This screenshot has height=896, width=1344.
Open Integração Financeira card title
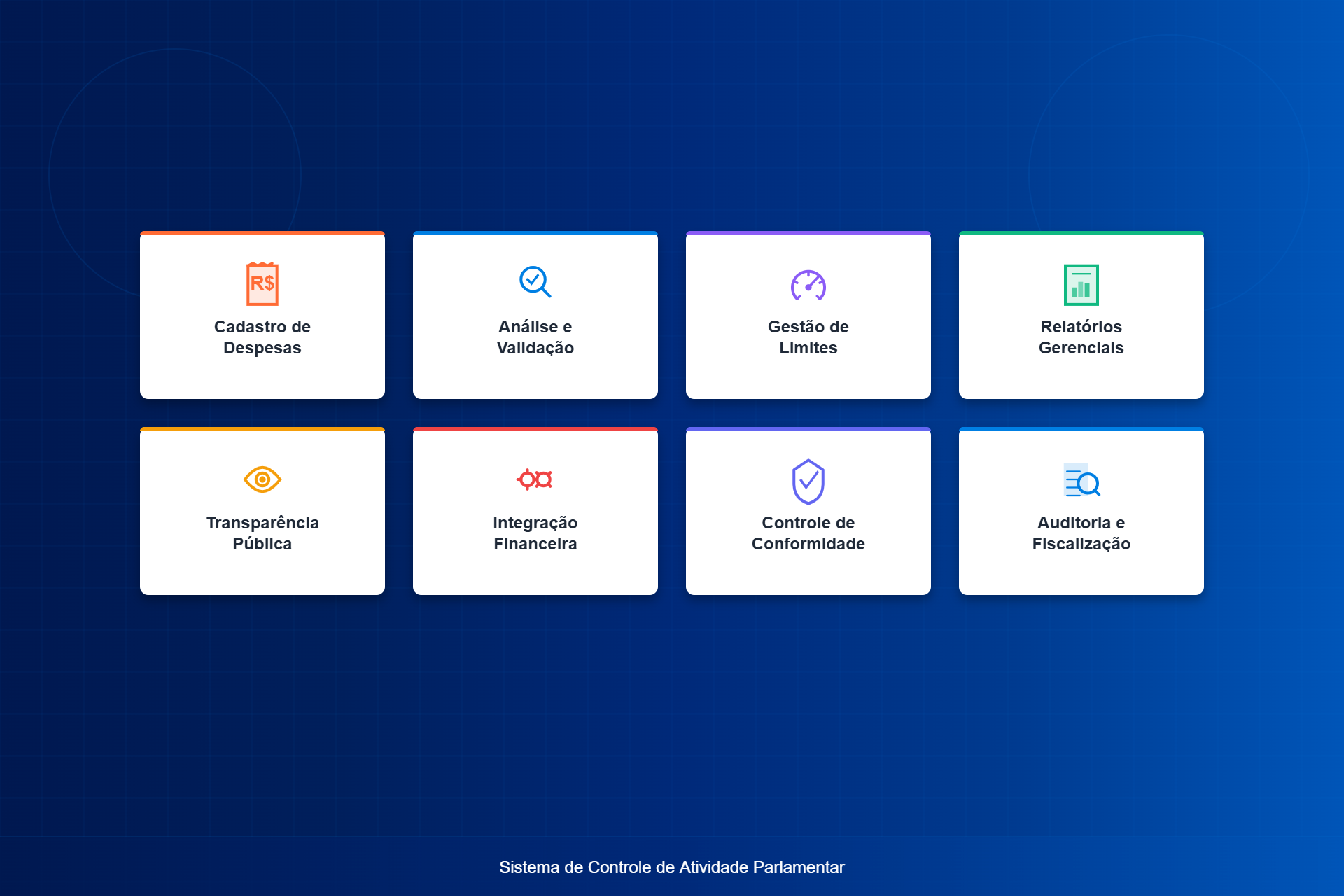pyautogui.click(x=535, y=533)
